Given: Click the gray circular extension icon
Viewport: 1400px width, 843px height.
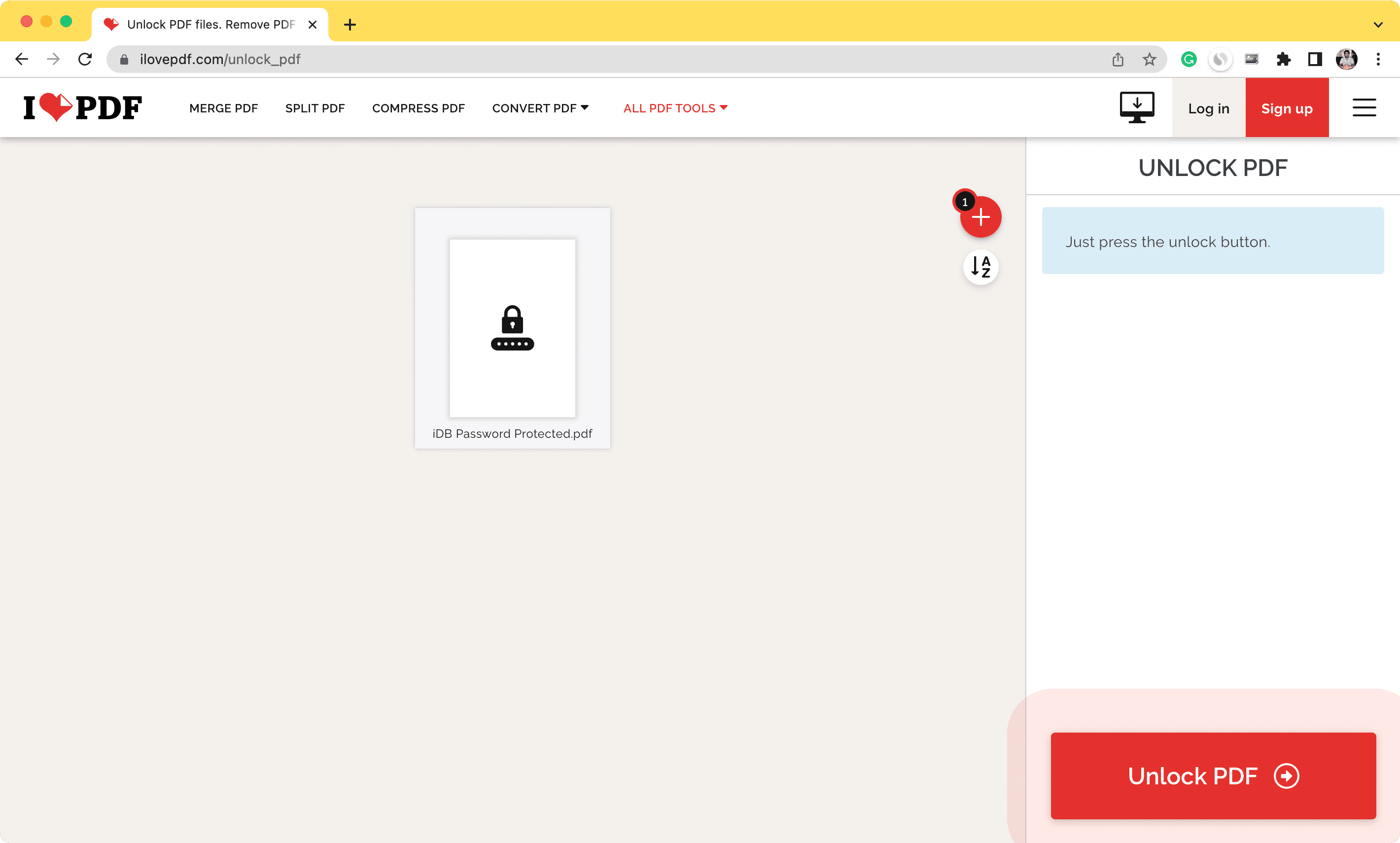Looking at the screenshot, I should 1220,59.
